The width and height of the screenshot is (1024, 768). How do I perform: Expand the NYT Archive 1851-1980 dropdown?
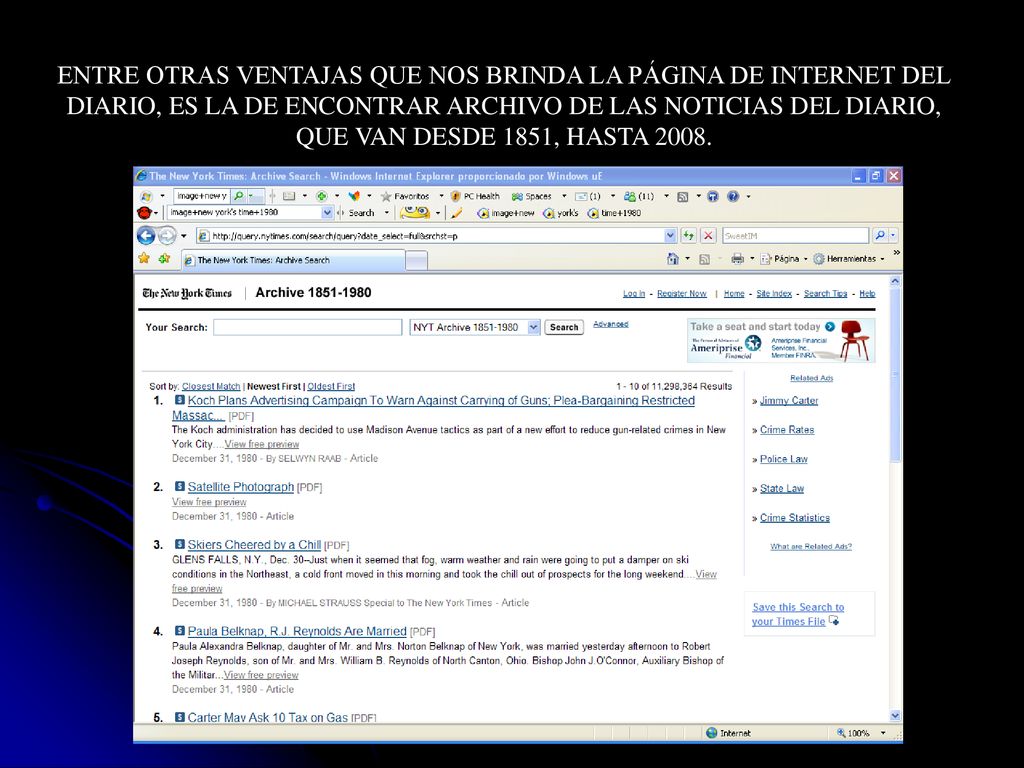[534, 327]
